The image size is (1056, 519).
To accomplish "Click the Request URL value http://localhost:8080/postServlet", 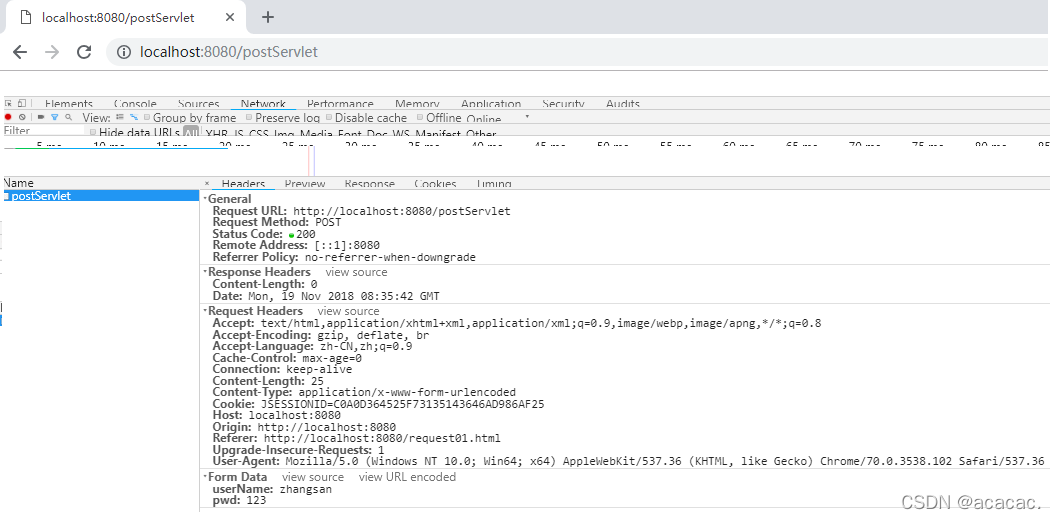I will click(x=402, y=211).
